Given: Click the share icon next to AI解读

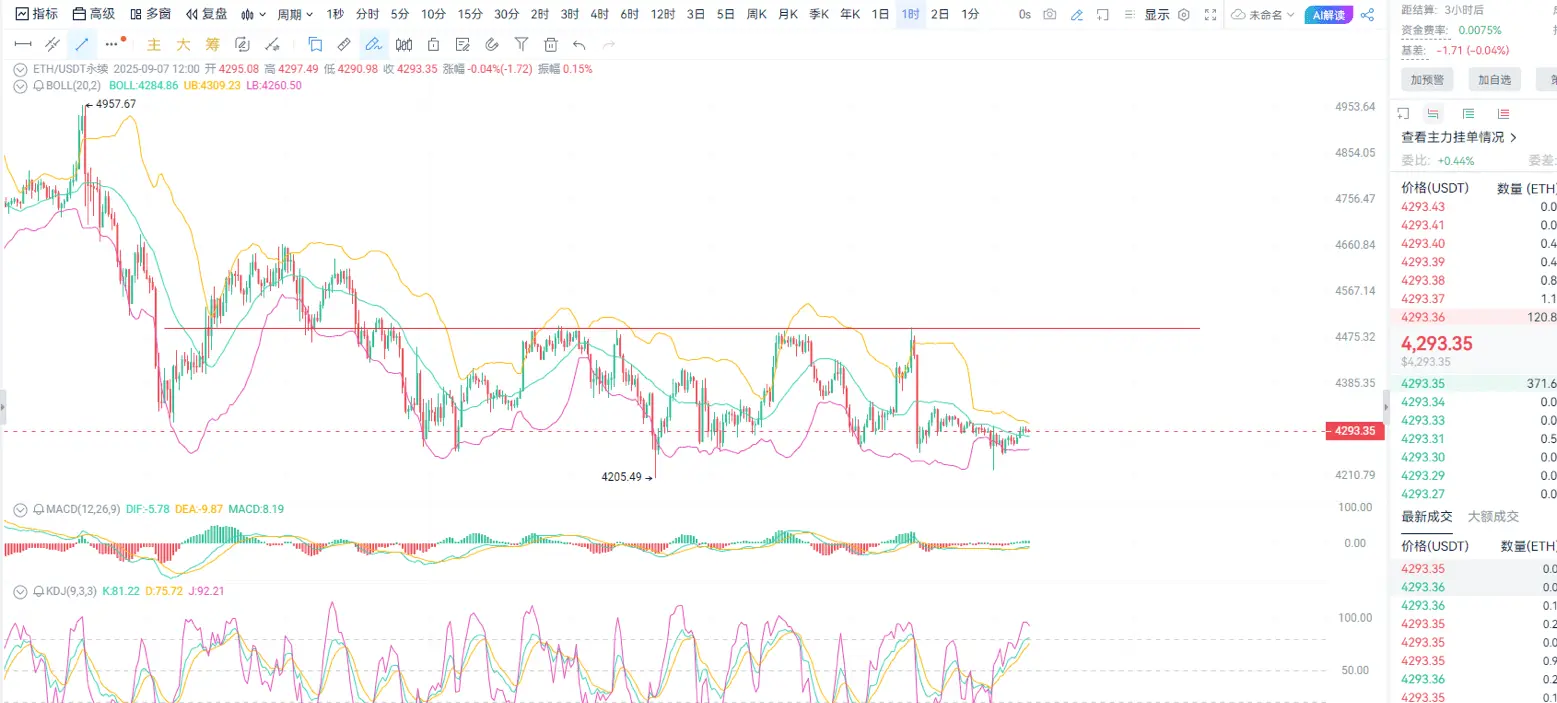Looking at the screenshot, I should 1367,14.
